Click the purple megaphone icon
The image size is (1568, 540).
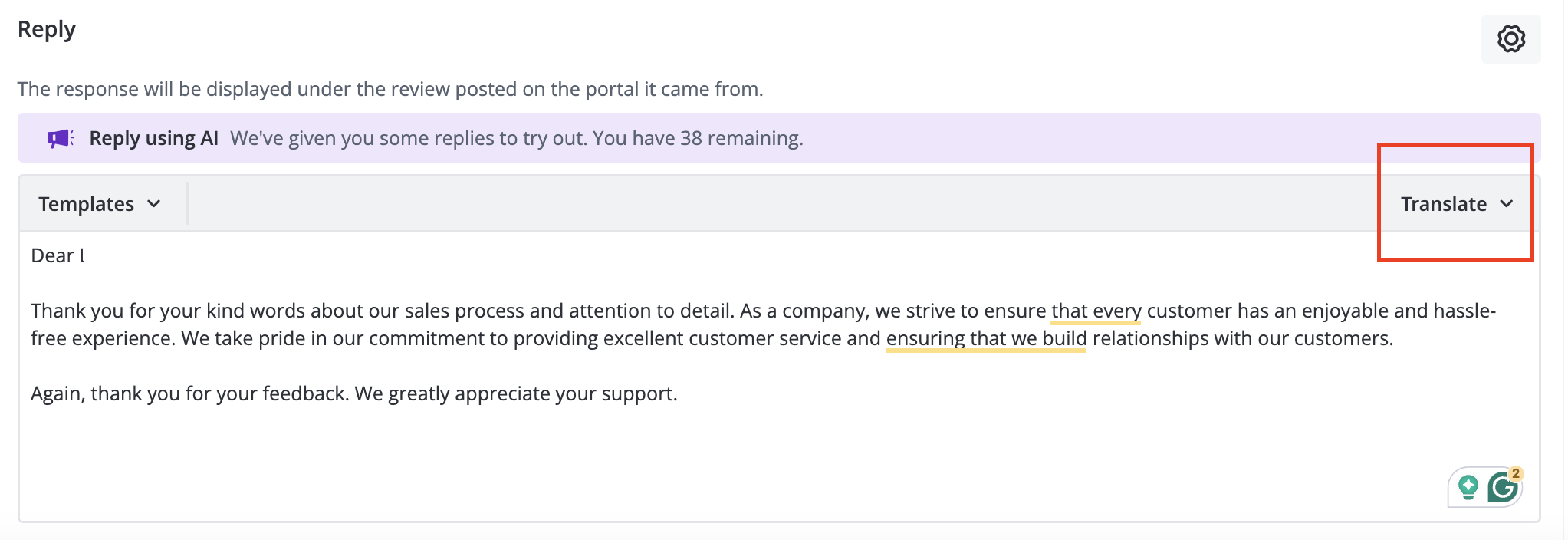pyautogui.click(x=61, y=138)
